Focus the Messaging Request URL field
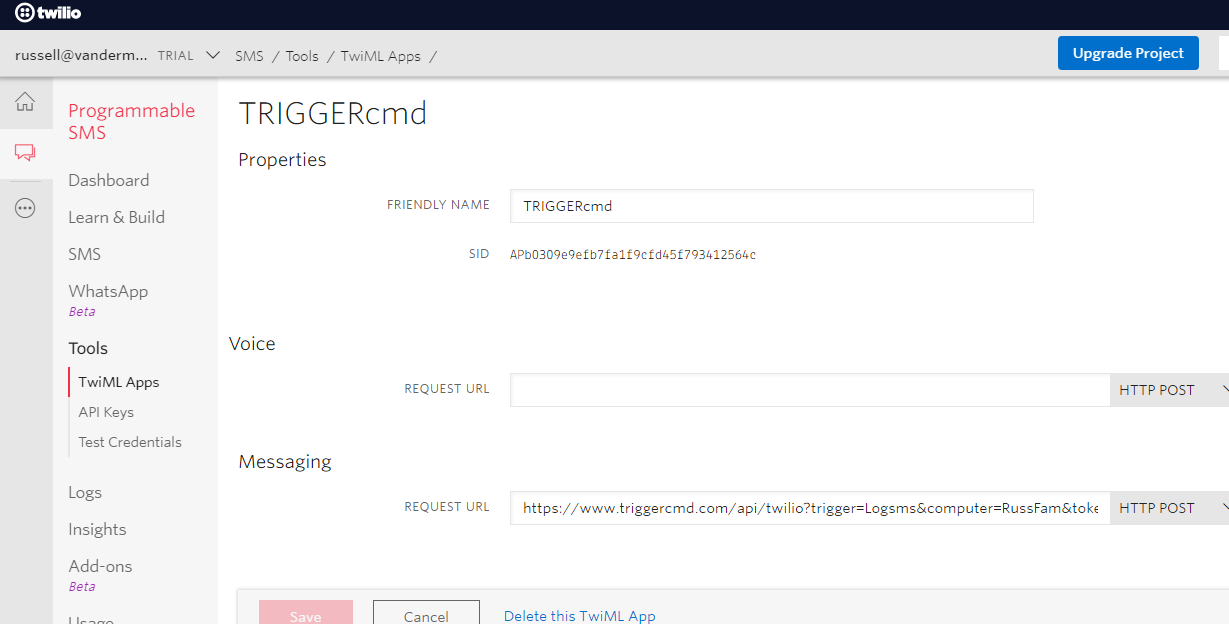Viewport: 1229px width, 624px height. tap(810, 508)
